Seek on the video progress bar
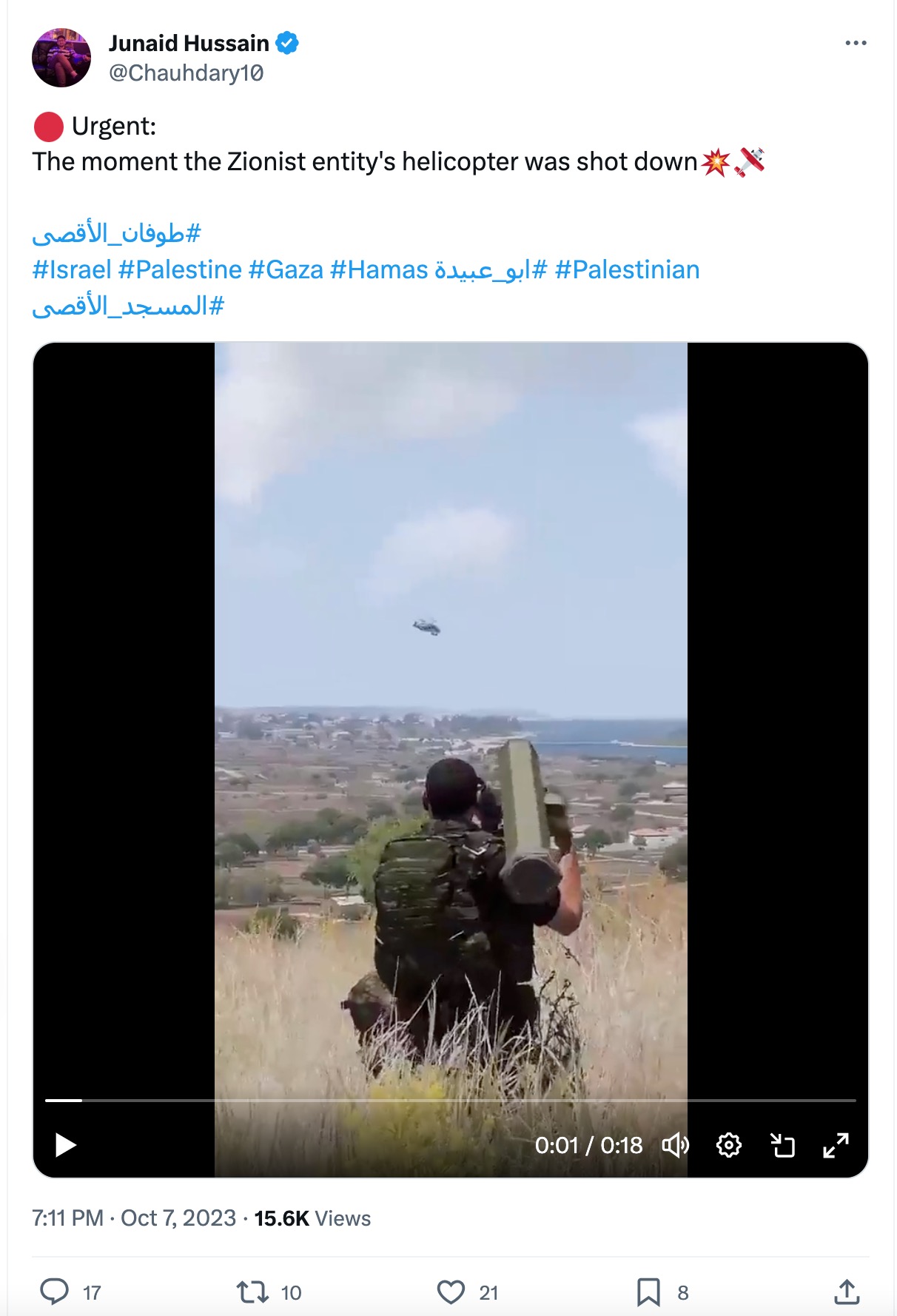The width and height of the screenshot is (897, 1316). tap(450, 1101)
